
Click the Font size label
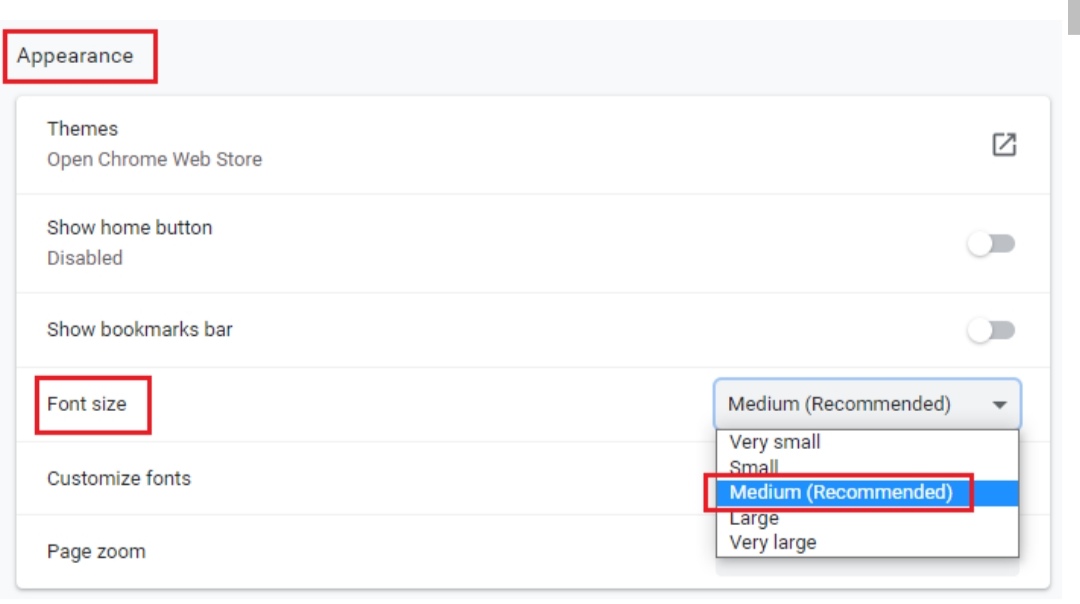[87, 404]
